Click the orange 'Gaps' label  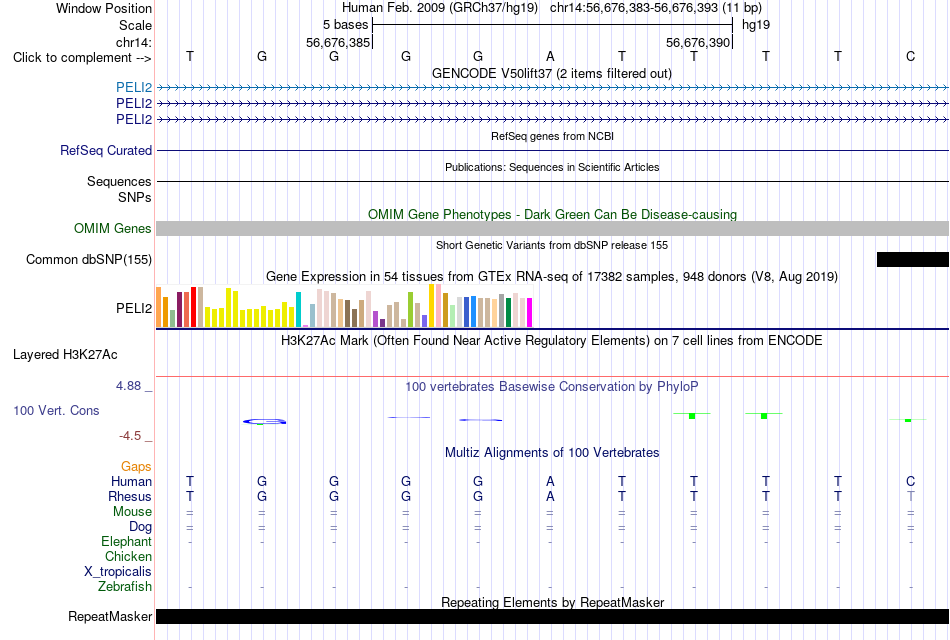[x=136, y=466]
